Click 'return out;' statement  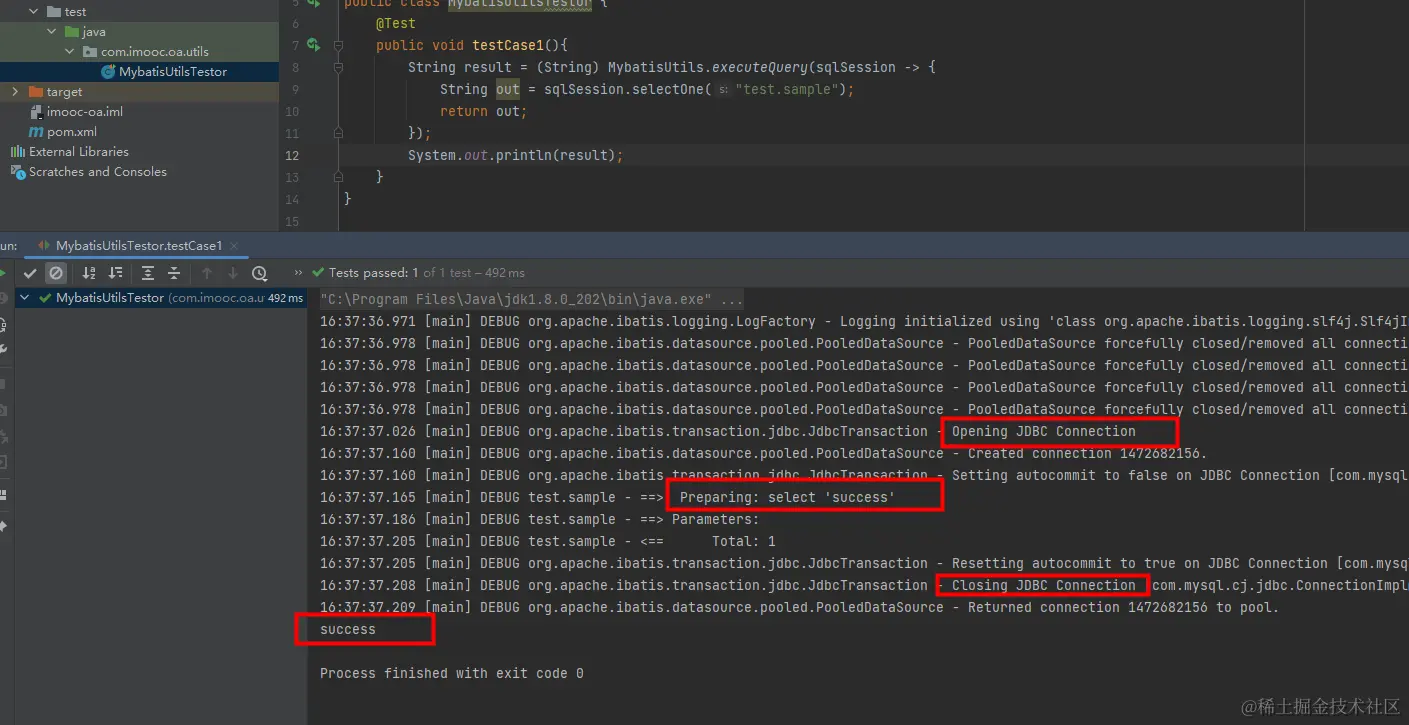click(483, 111)
